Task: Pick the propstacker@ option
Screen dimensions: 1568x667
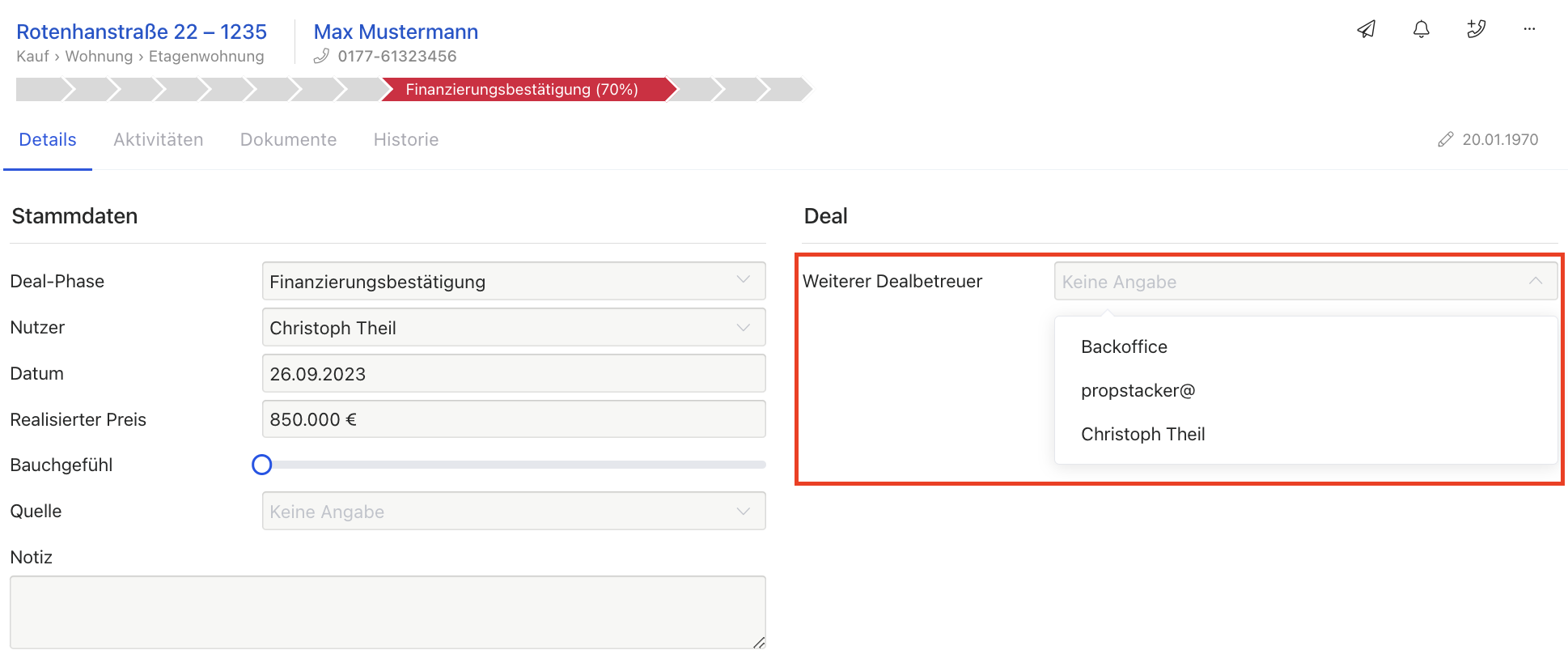Action: [1138, 391]
